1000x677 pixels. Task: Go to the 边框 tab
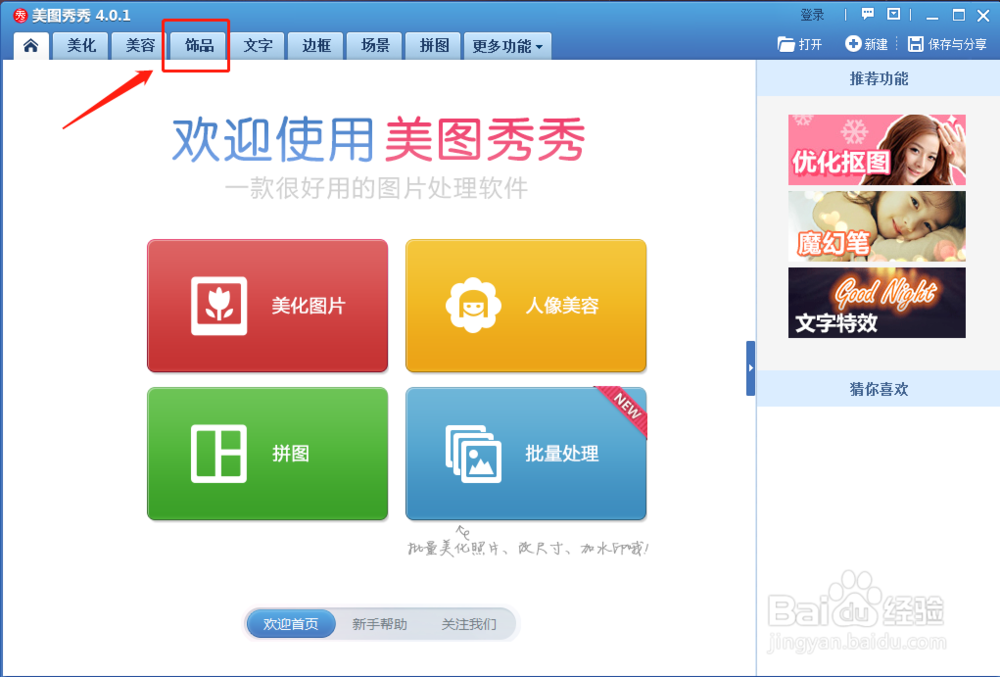(316, 45)
